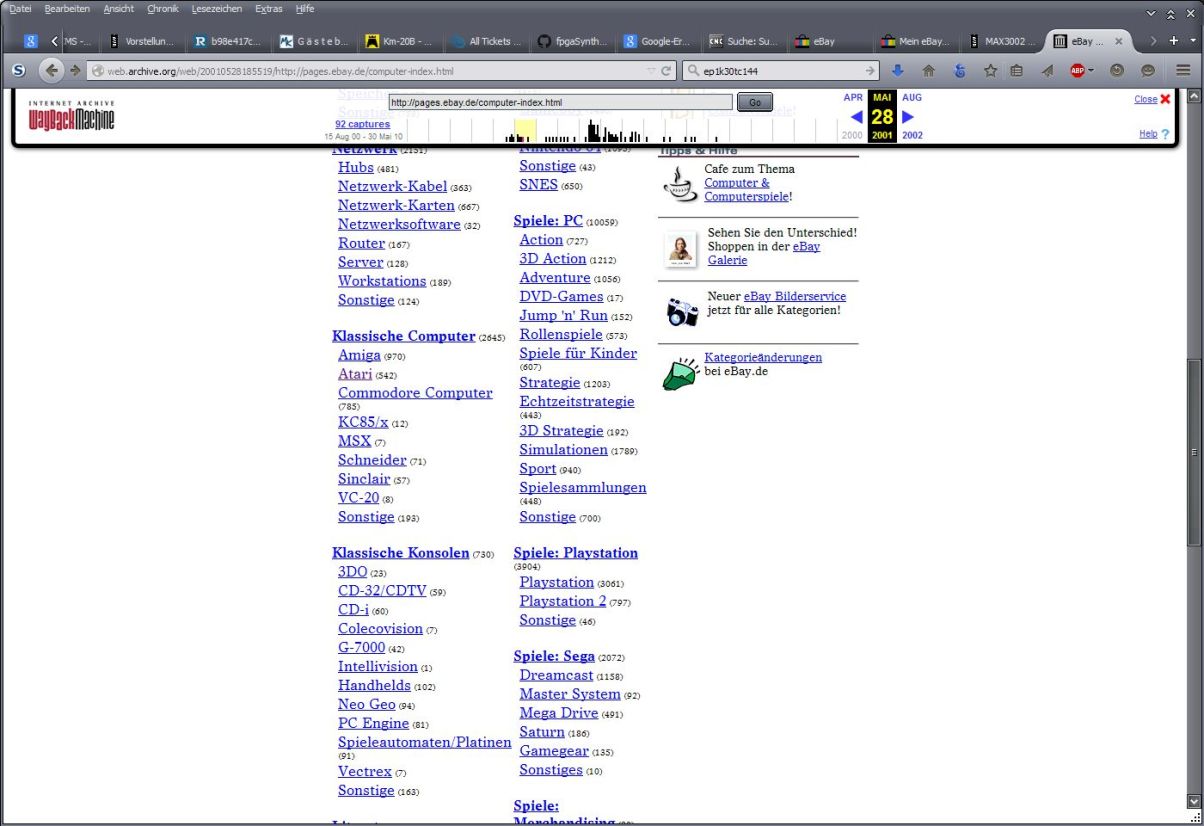The width and height of the screenshot is (1204, 826).
Task: List all tabs dropdown arrow
Action: (1192, 41)
